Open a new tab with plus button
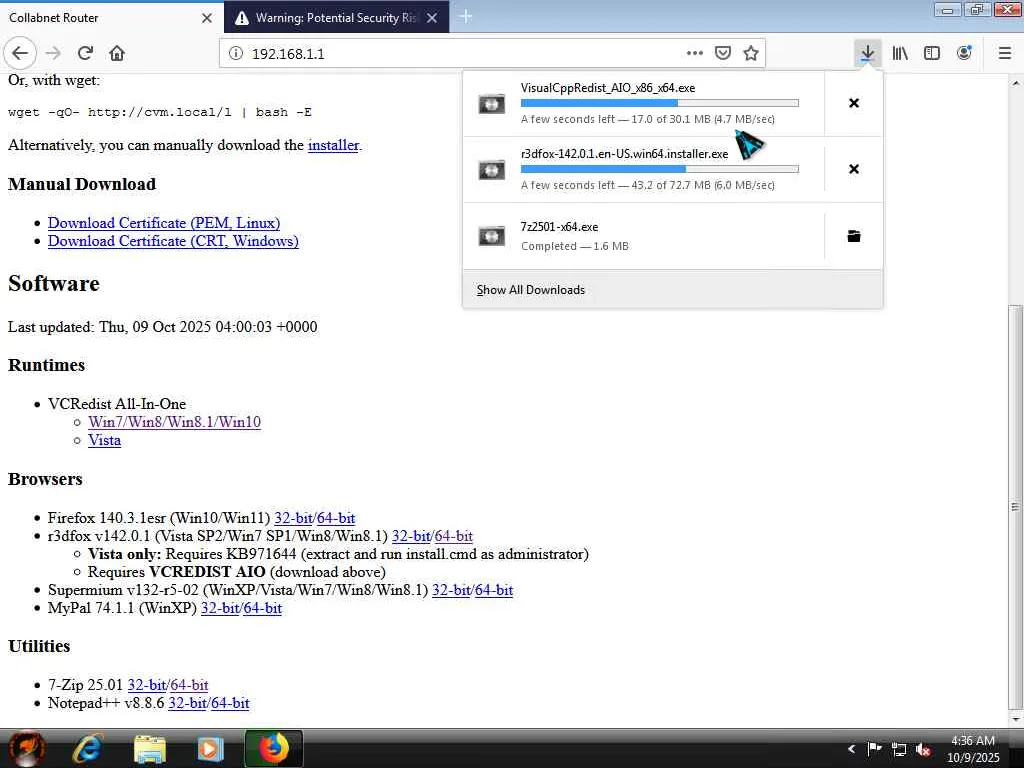The image size is (1024, 768). pyautogui.click(x=466, y=17)
